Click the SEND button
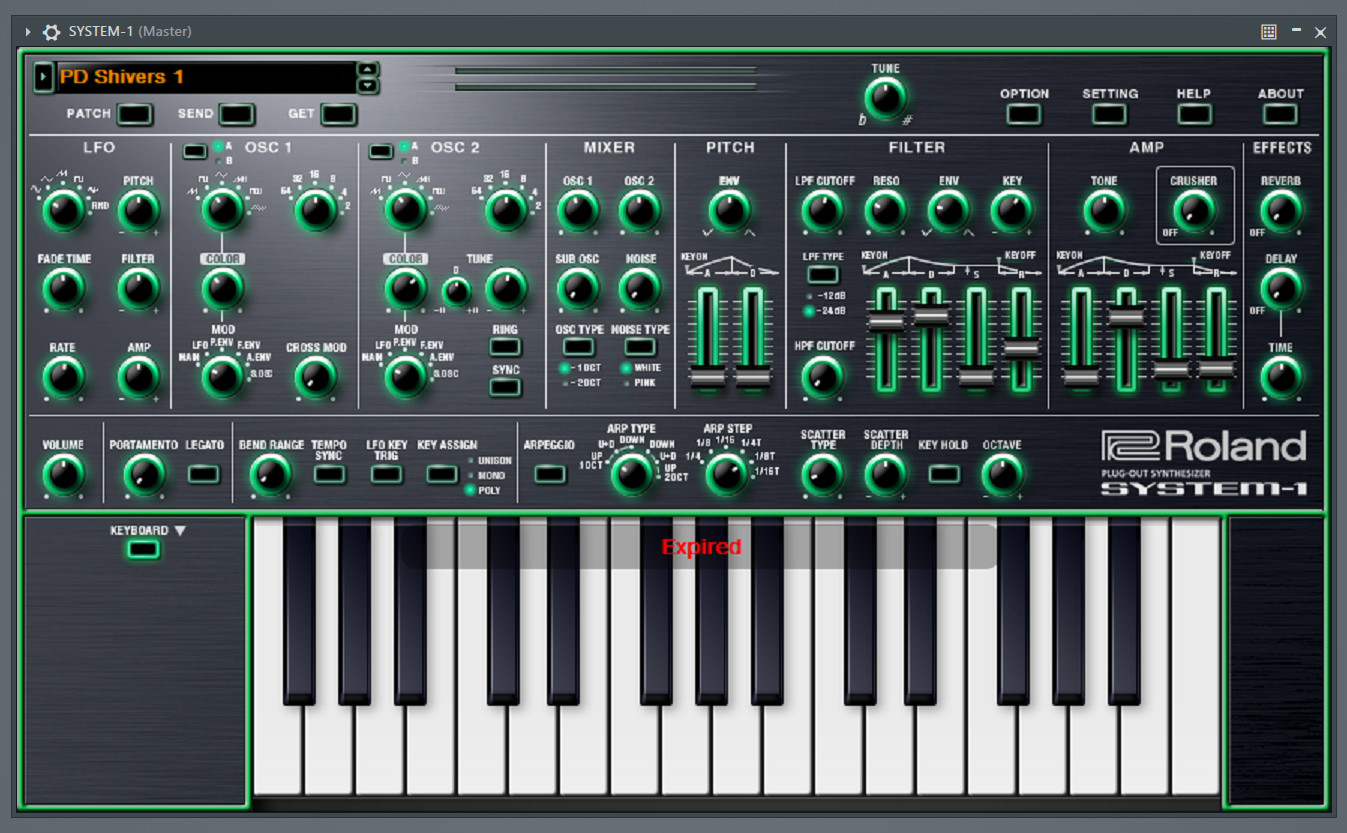Image resolution: width=1347 pixels, height=833 pixels. point(237,114)
